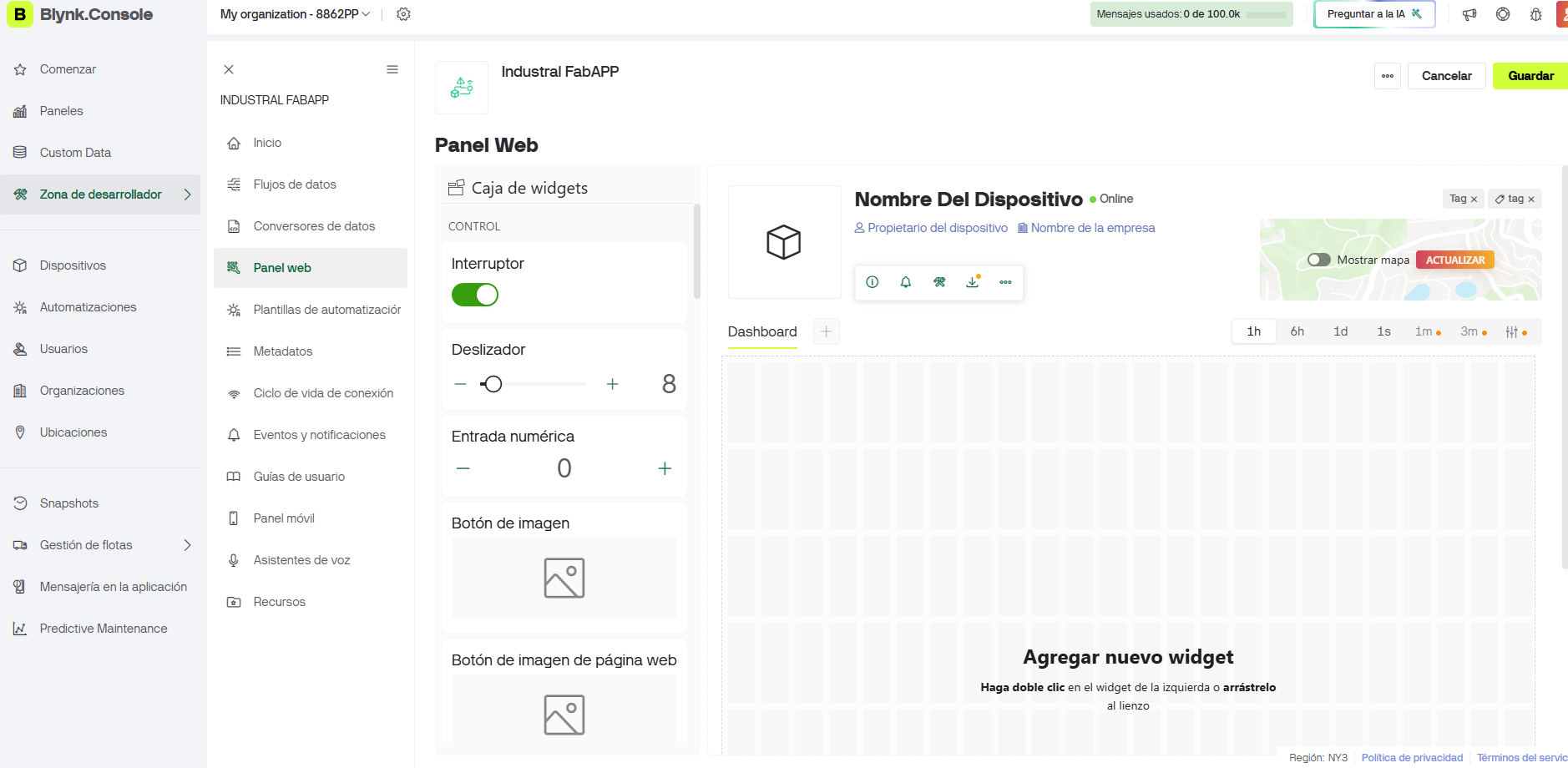Select the 6h time range
The image size is (1568, 768).
(x=1297, y=331)
